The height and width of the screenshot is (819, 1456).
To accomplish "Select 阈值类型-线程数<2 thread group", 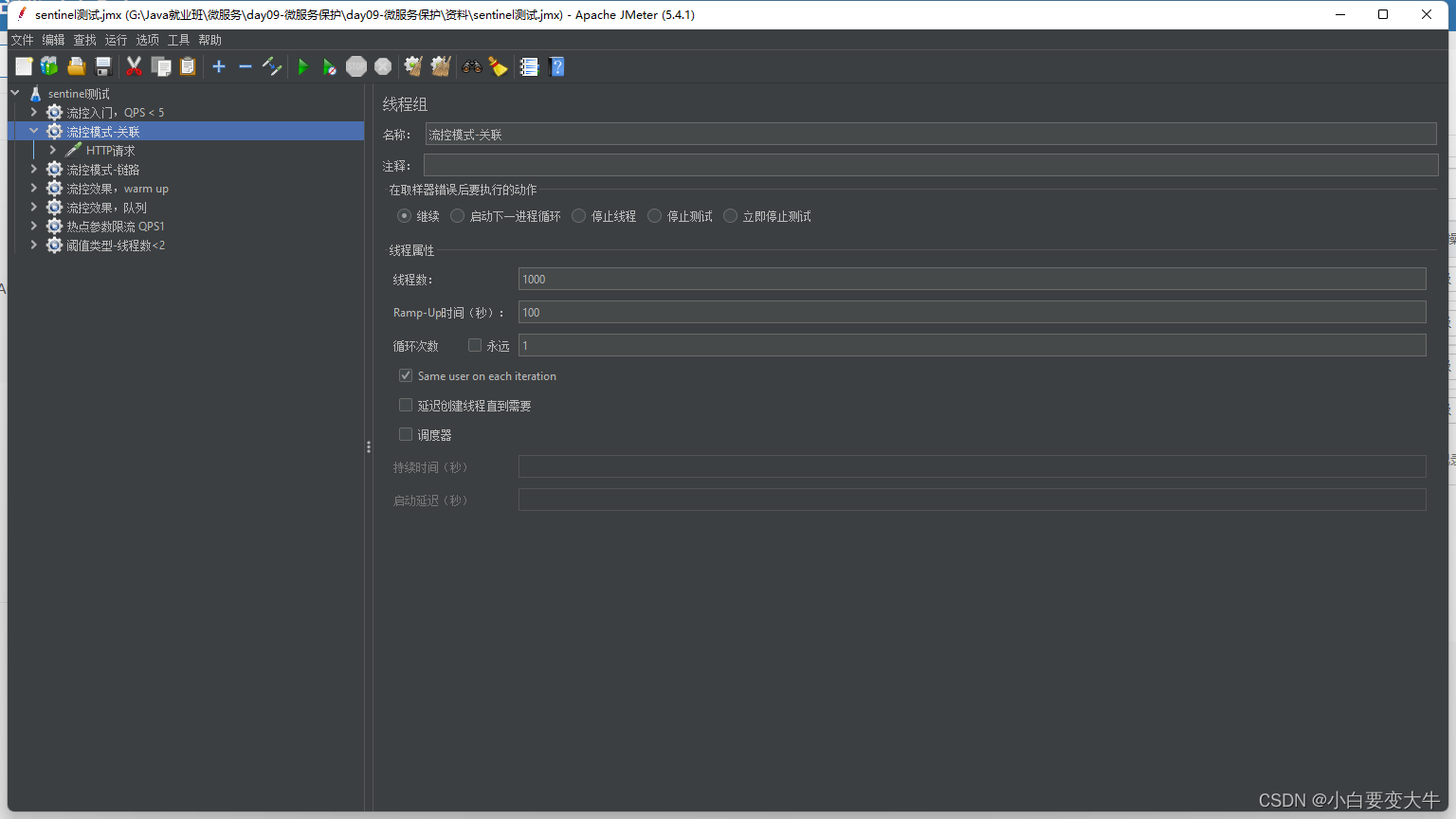I will (115, 246).
